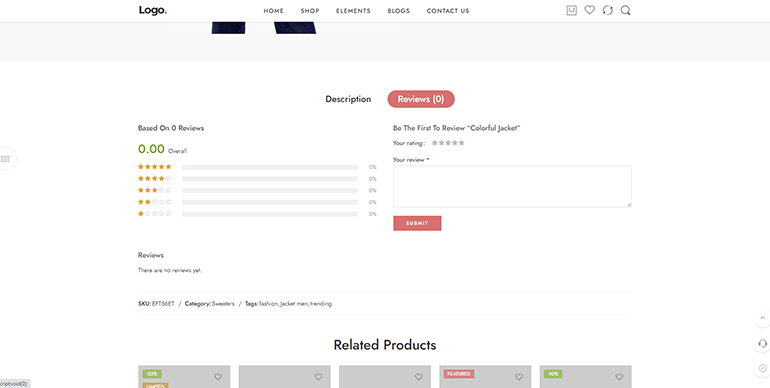The width and height of the screenshot is (770, 388).
Task: Open the fashion tag link
Action: 269,304
